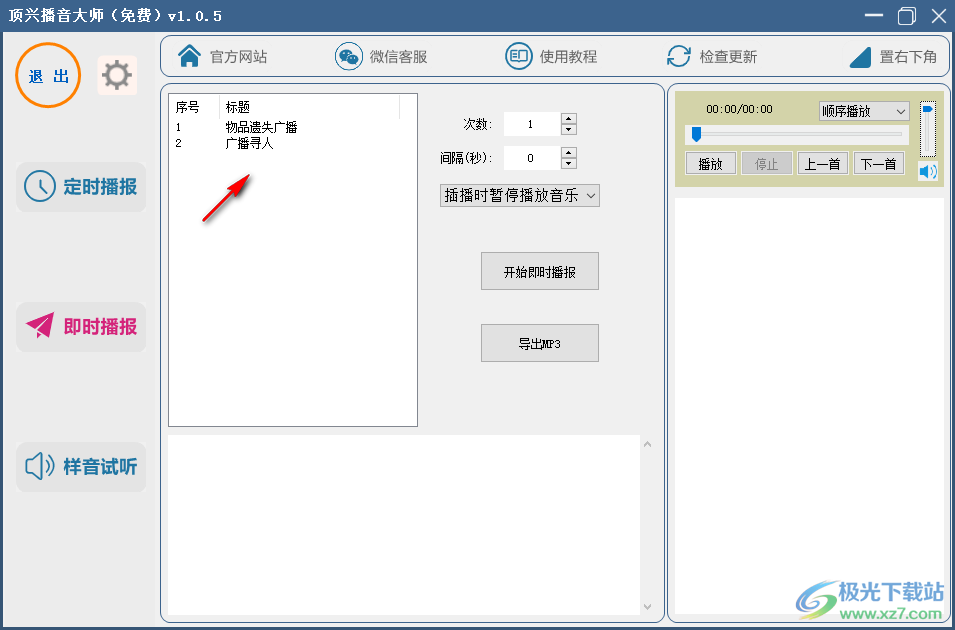The image size is (955, 630).
Task: Open 样音试听 sample audition
Action: 80,467
